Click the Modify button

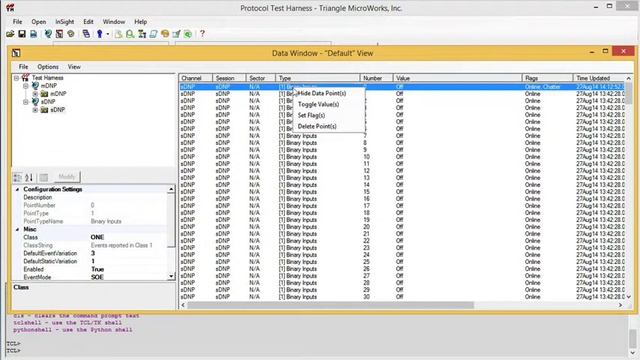pos(67,177)
